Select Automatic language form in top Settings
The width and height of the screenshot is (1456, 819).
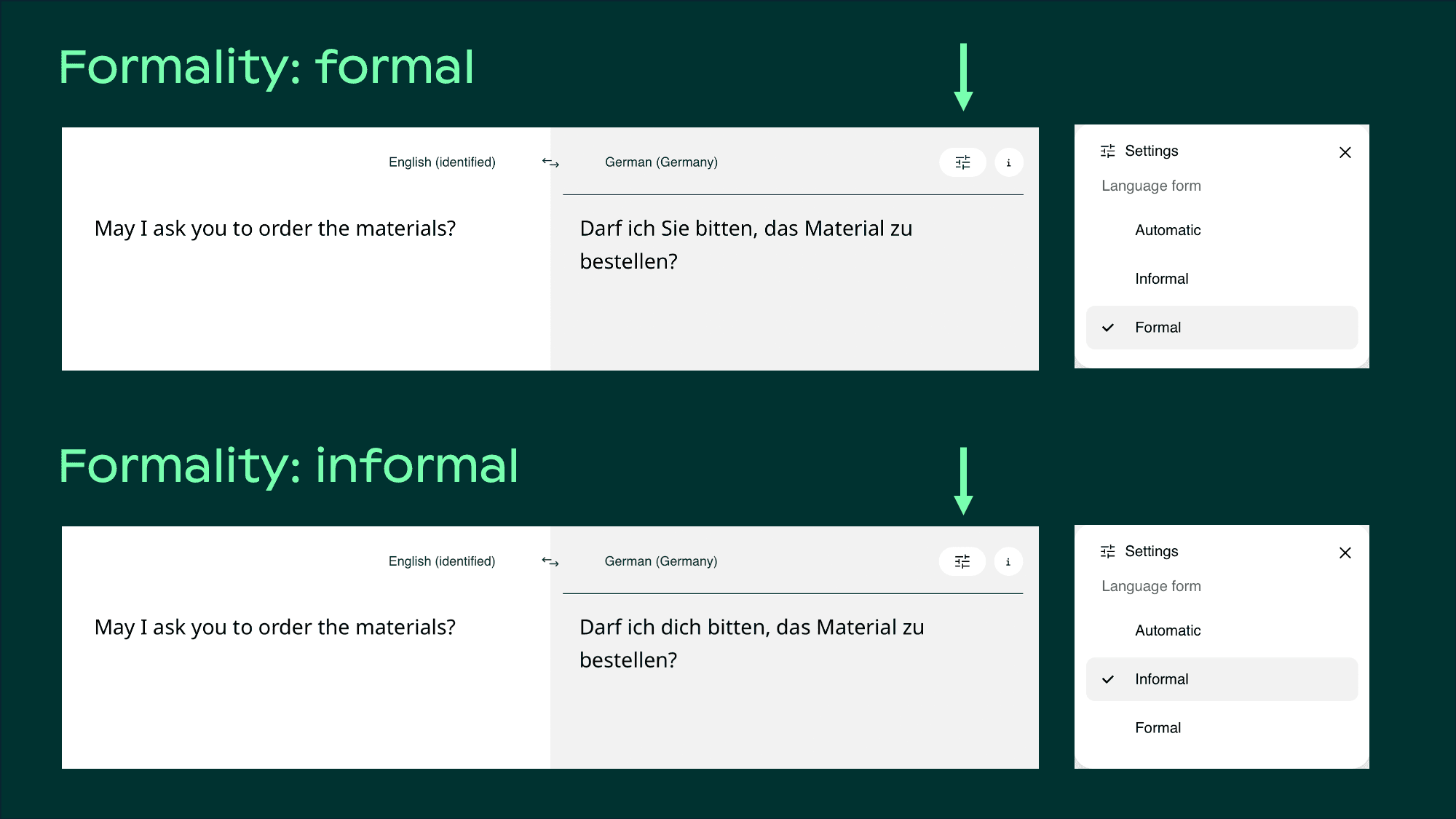click(1168, 230)
